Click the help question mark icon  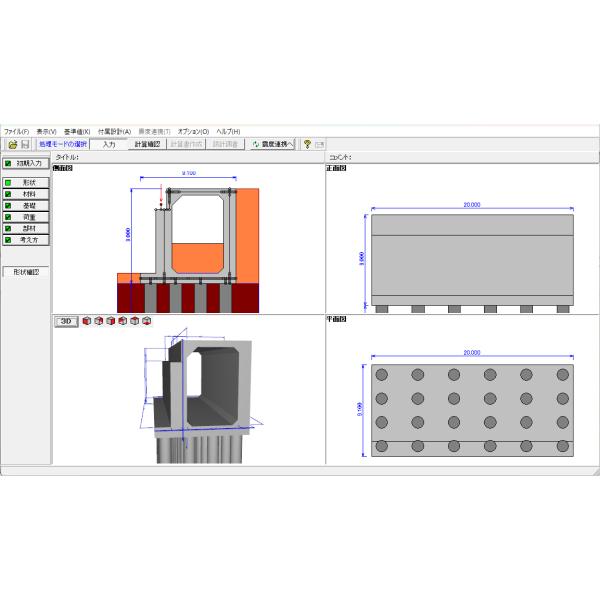pyautogui.click(x=307, y=144)
